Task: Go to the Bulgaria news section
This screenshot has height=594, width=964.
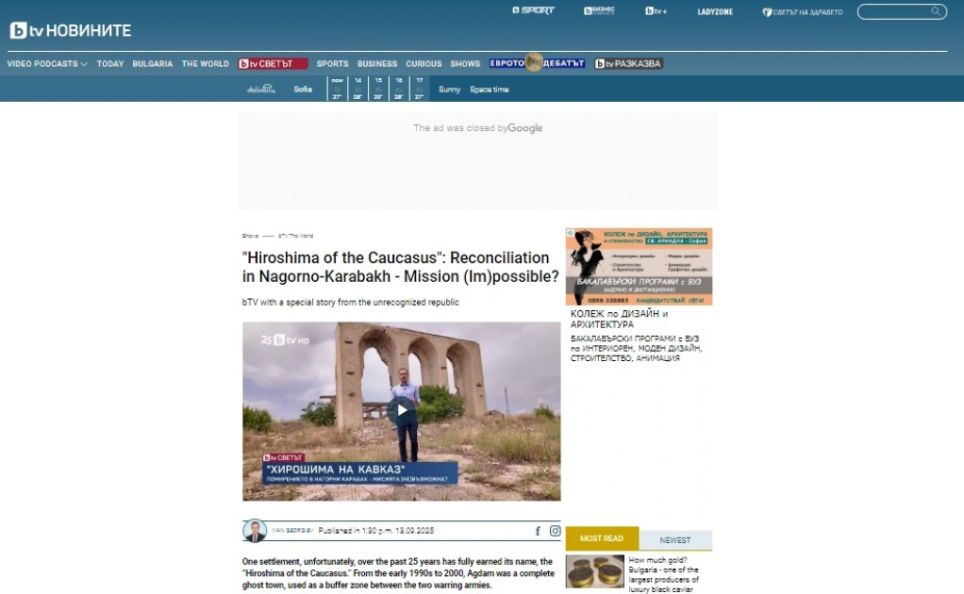Action: 152,64
